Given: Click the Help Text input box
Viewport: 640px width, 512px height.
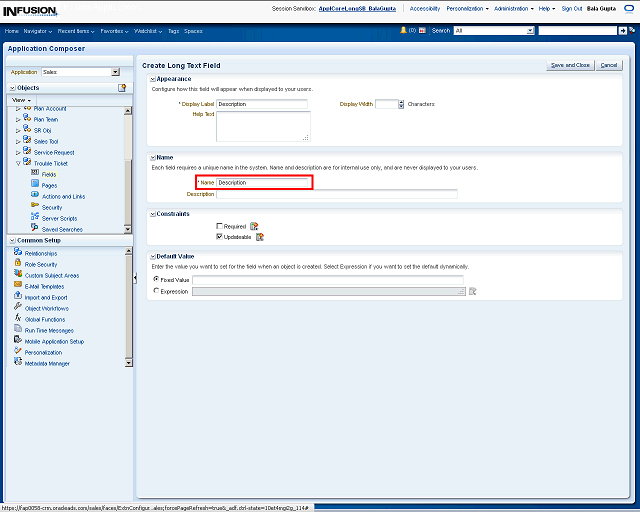Looking at the screenshot, I should 263,126.
